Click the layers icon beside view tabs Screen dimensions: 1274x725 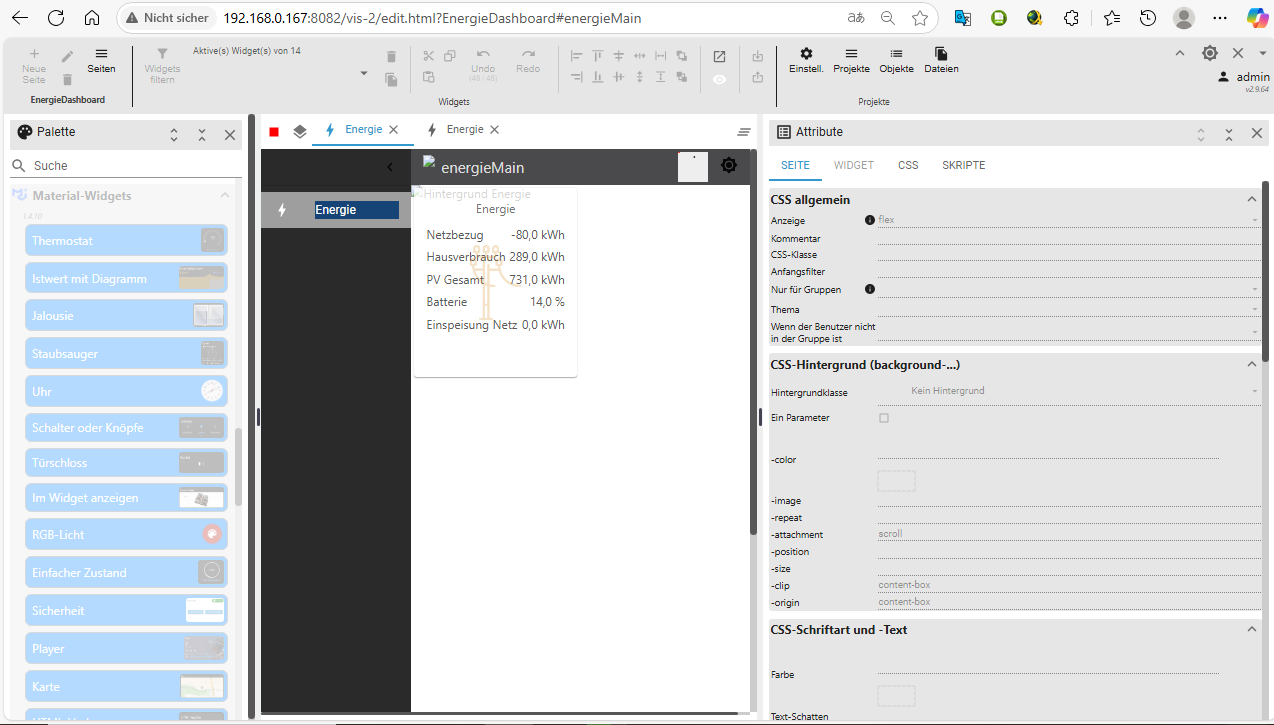(300, 131)
